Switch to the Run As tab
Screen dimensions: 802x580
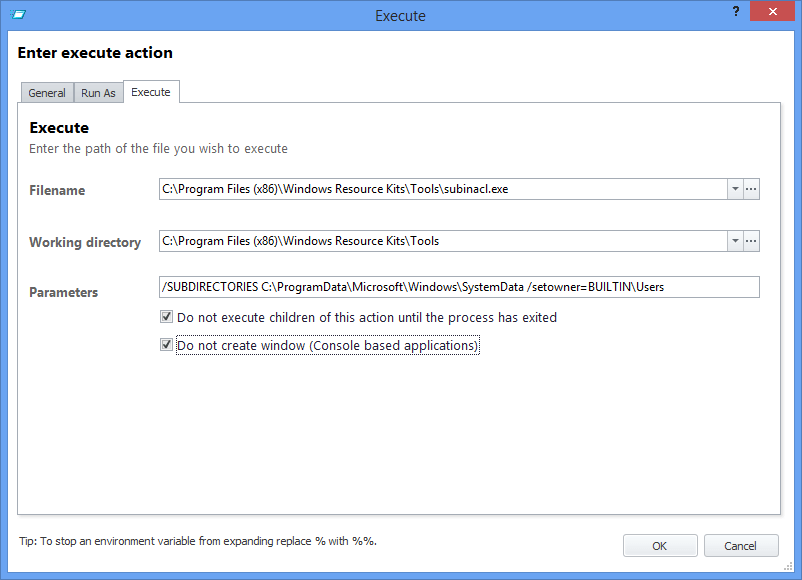(x=98, y=93)
